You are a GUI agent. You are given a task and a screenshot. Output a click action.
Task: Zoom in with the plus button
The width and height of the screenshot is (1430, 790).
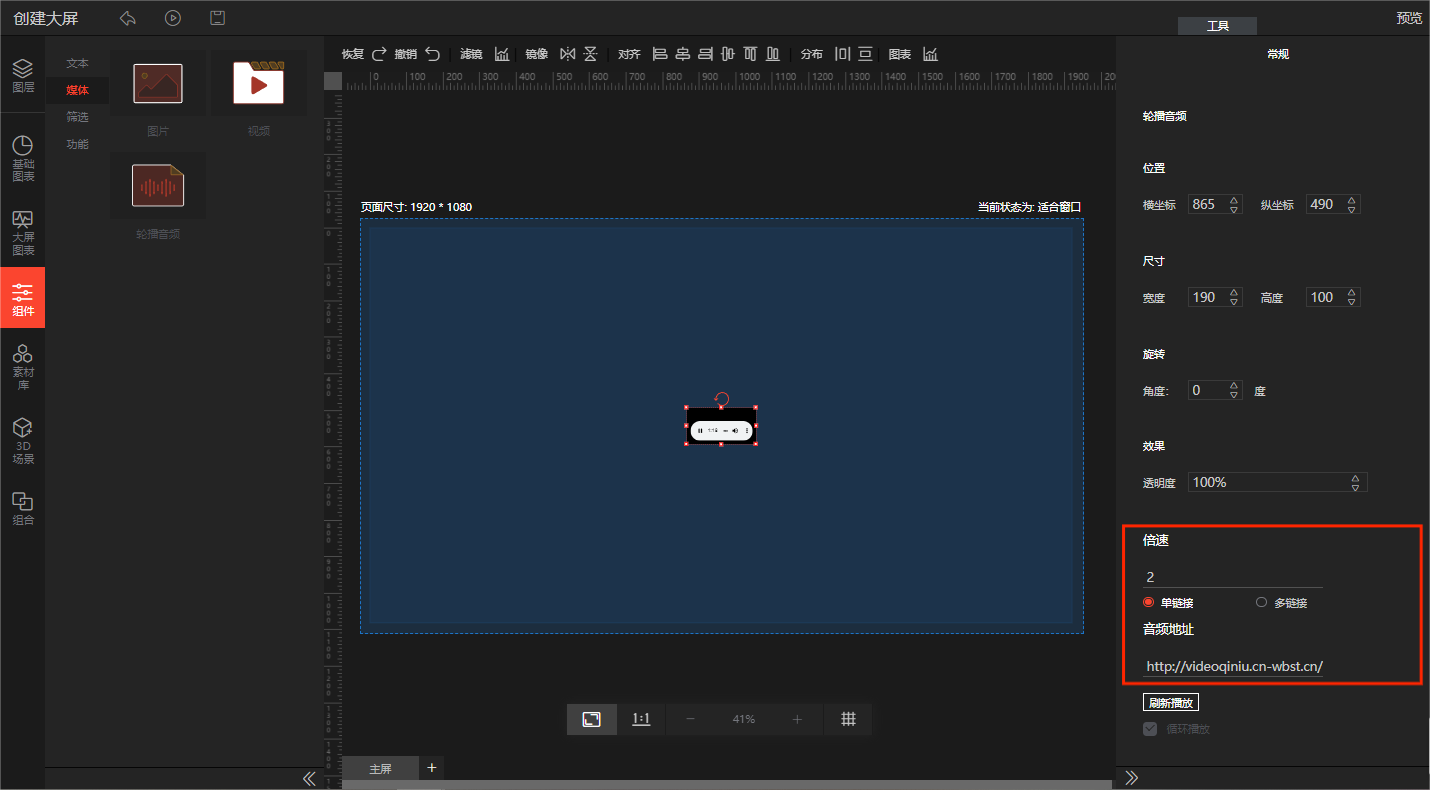[797, 719]
